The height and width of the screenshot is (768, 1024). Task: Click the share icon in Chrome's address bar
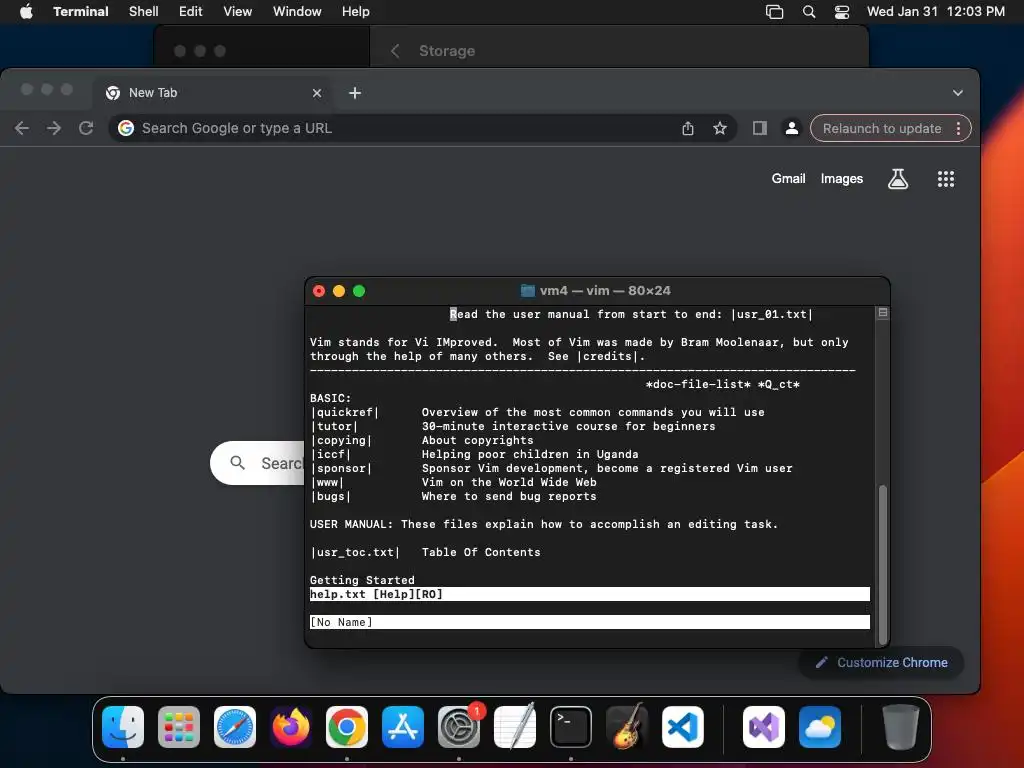[688, 128]
